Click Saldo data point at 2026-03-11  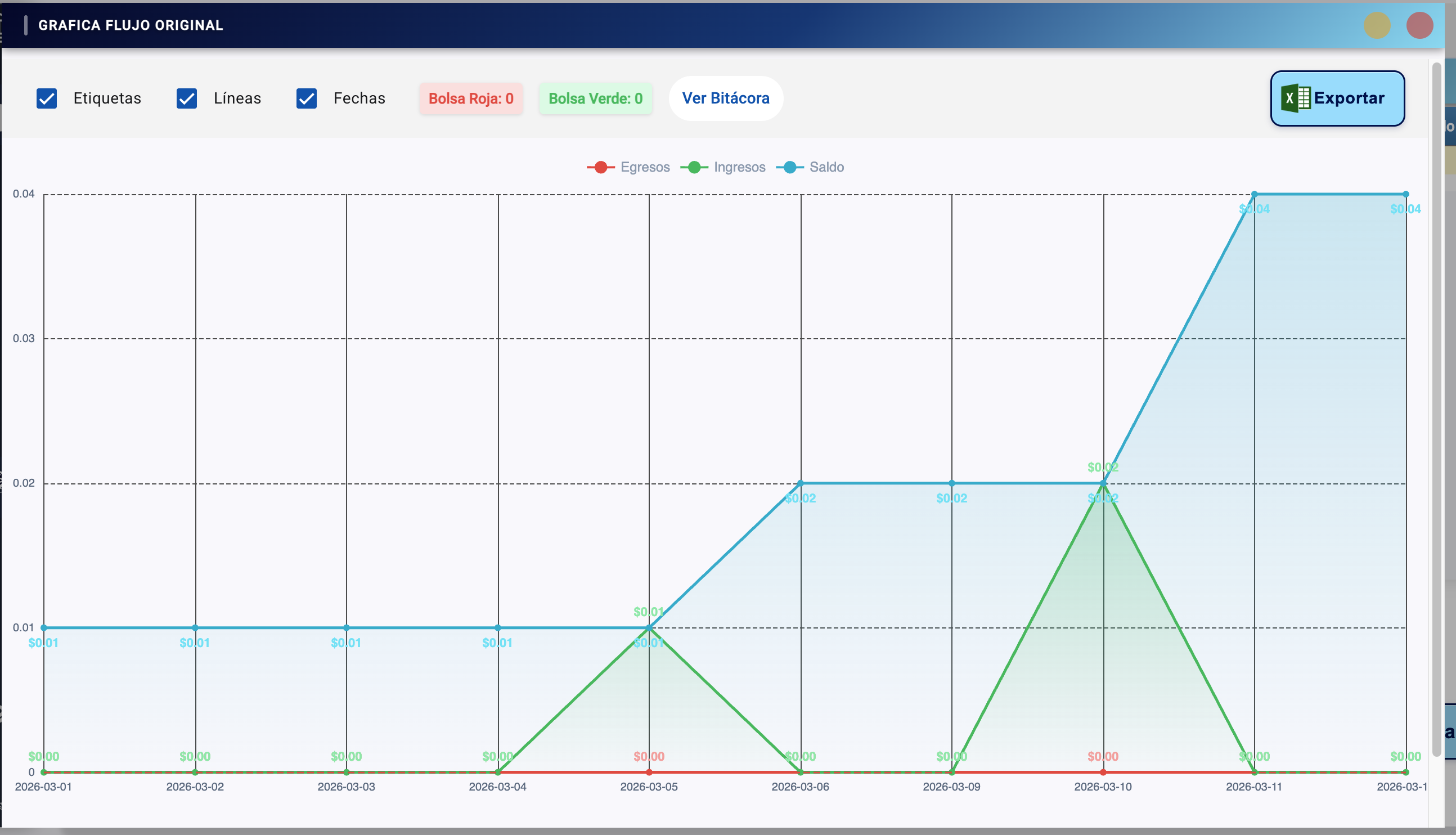[x=1254, y=195]
